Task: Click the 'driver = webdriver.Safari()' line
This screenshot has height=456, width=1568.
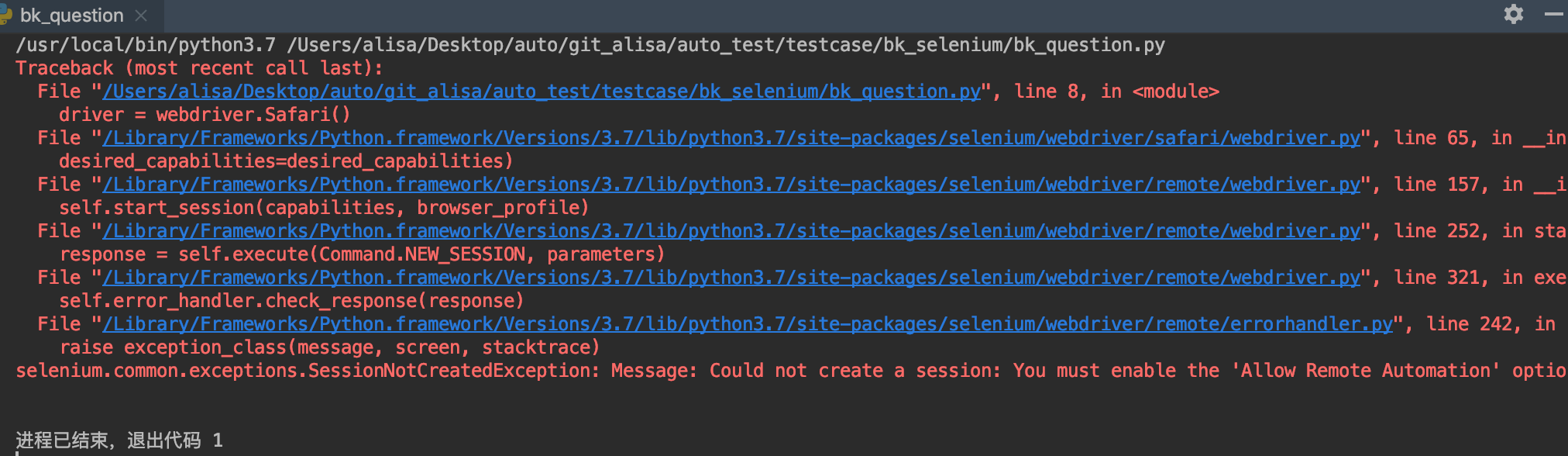Action: point(205,115)
